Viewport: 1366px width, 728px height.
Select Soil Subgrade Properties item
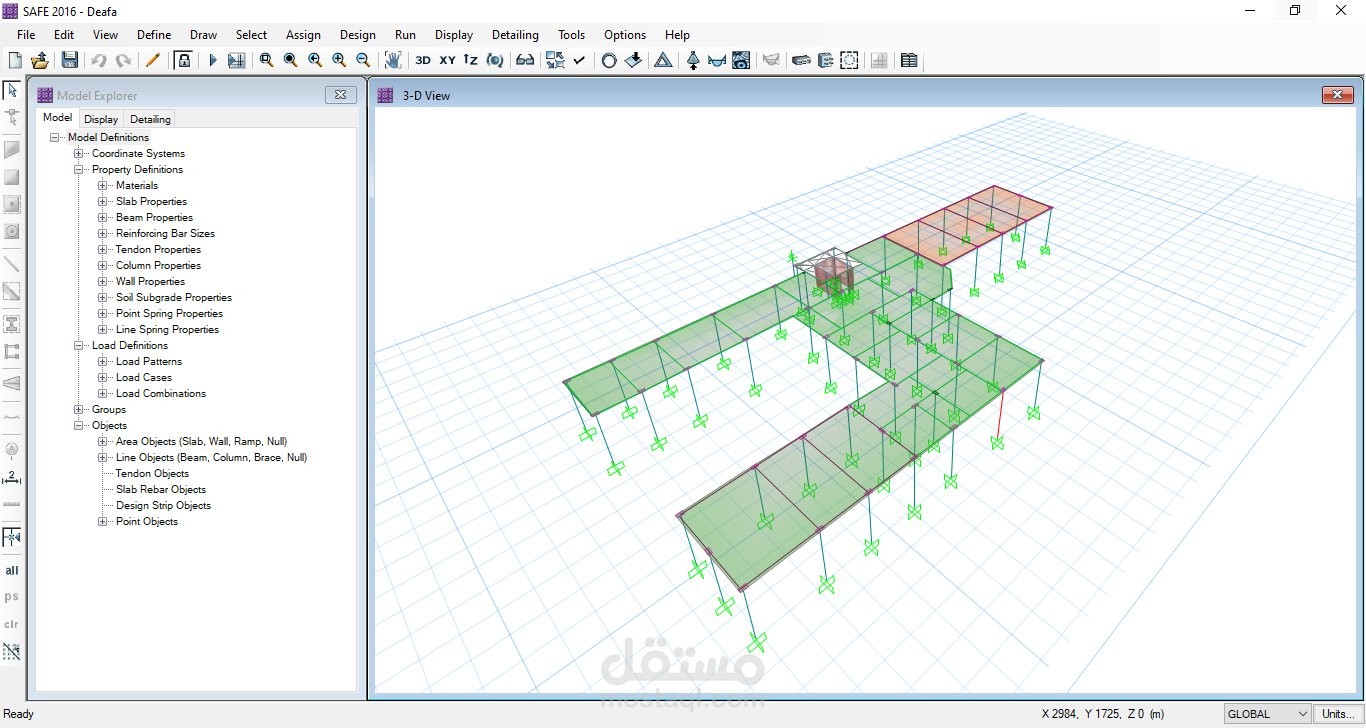174,297
